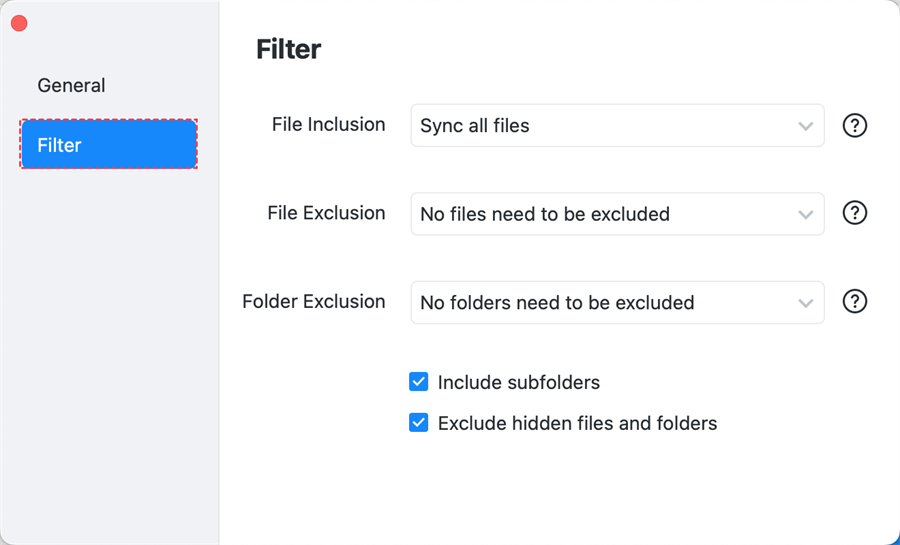Click the "Sync all files" selection box

(x=600, y=126)
